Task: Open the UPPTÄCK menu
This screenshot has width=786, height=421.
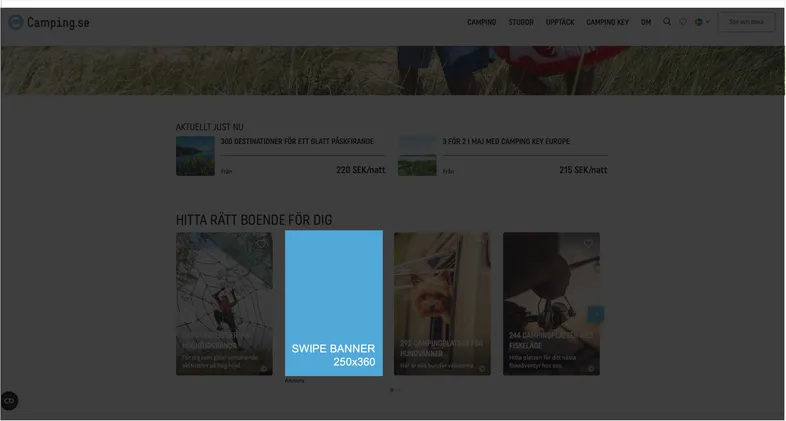Action: [x=560, y=22]
